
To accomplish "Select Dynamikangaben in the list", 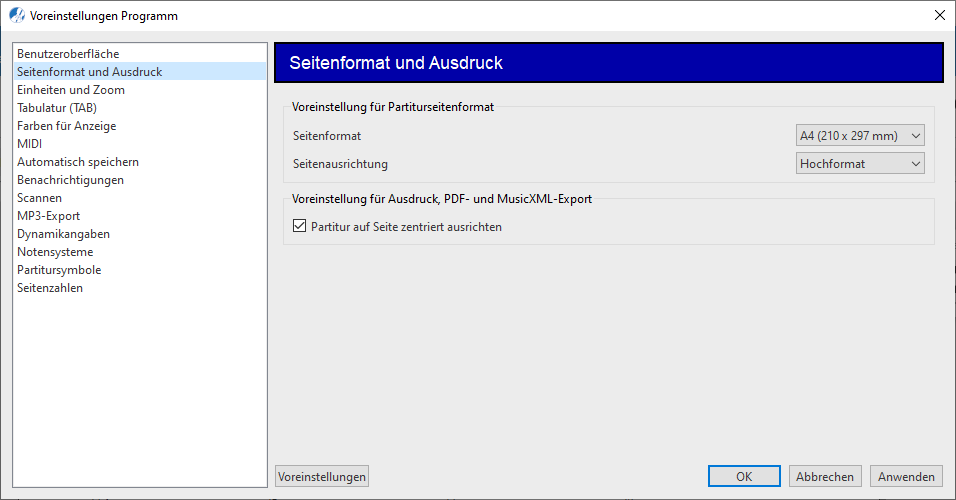I will click(63, 234).
